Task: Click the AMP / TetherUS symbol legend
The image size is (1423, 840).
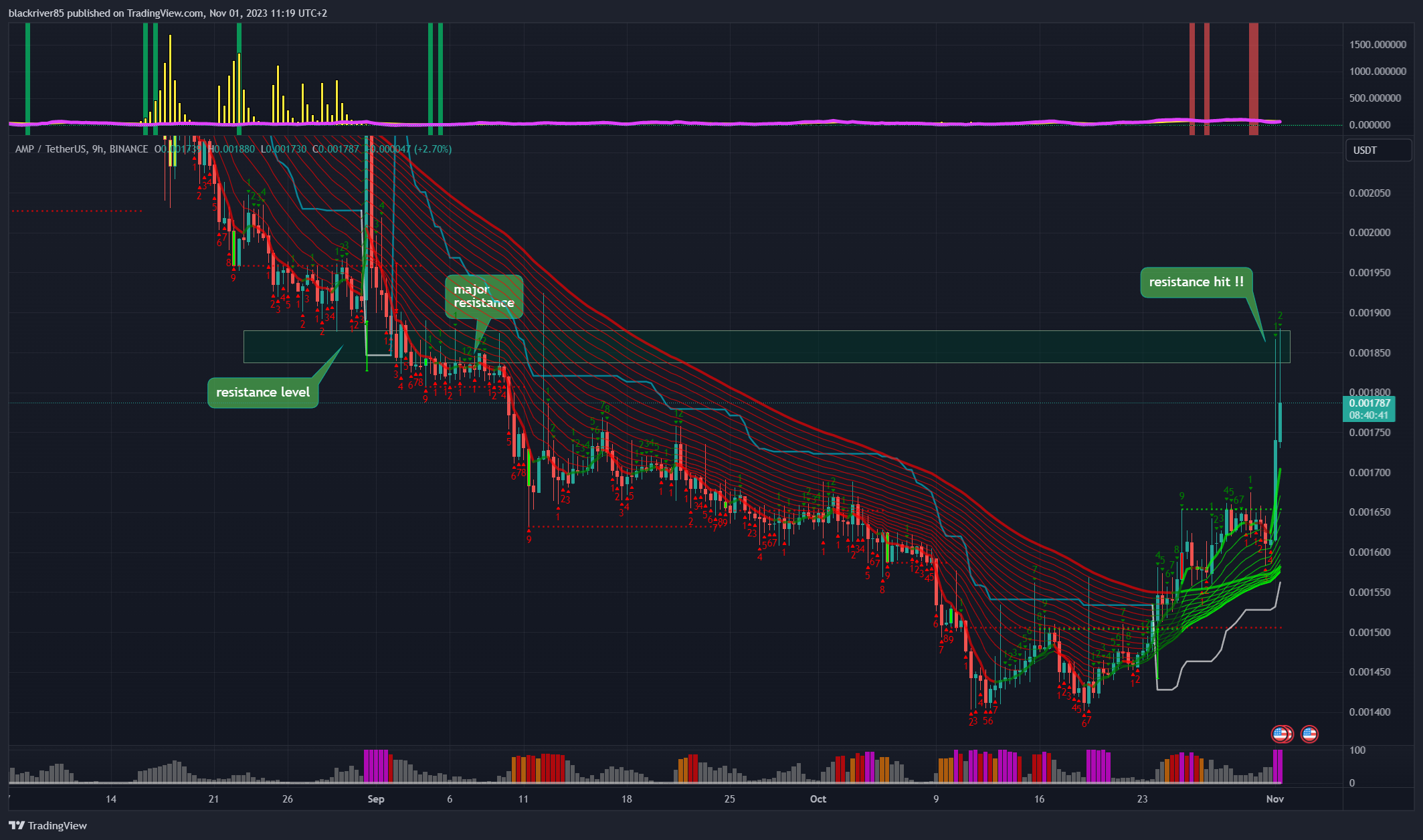Action: (82, 149)
